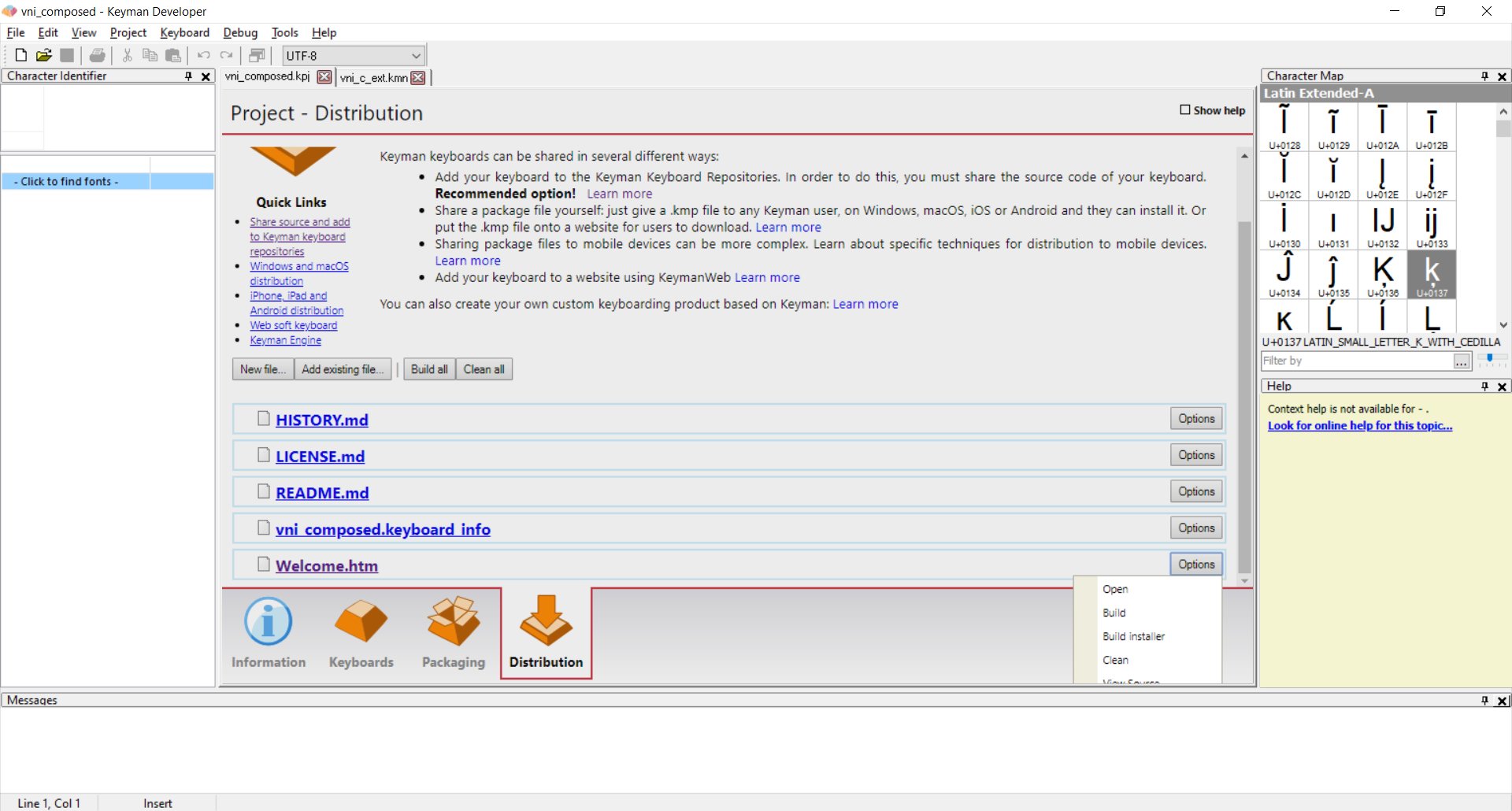The width and height of the screenshot is (1512, 811).
Task: Open the Project menu
Action: coord(128,32)
